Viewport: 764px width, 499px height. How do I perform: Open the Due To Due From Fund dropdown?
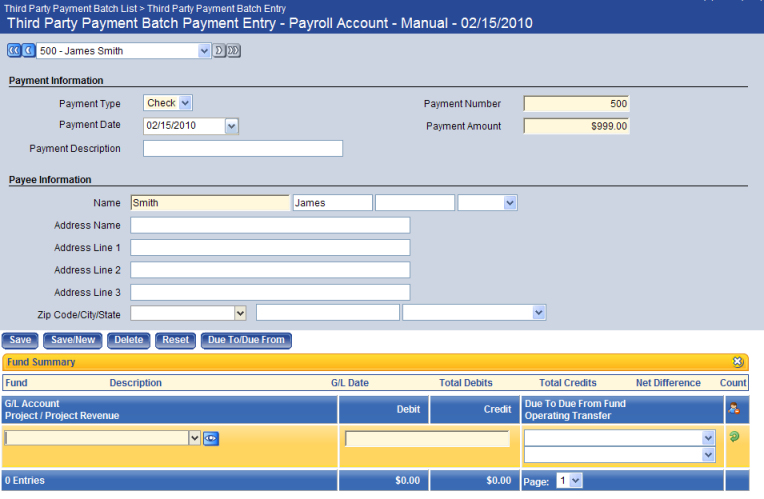click(709, 438)
